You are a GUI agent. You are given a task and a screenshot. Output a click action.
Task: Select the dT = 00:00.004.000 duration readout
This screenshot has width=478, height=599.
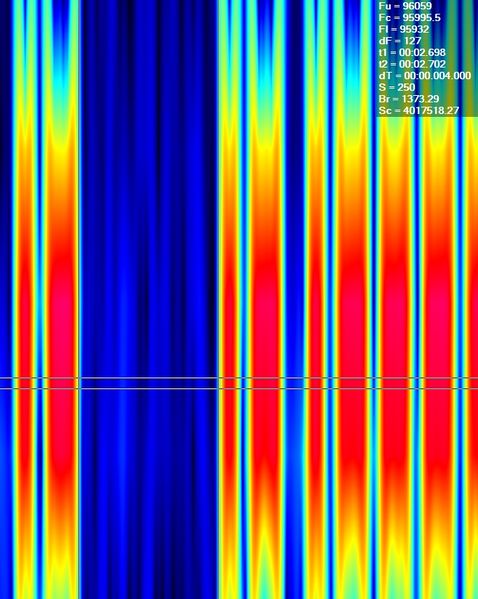(x=425, y=76)
